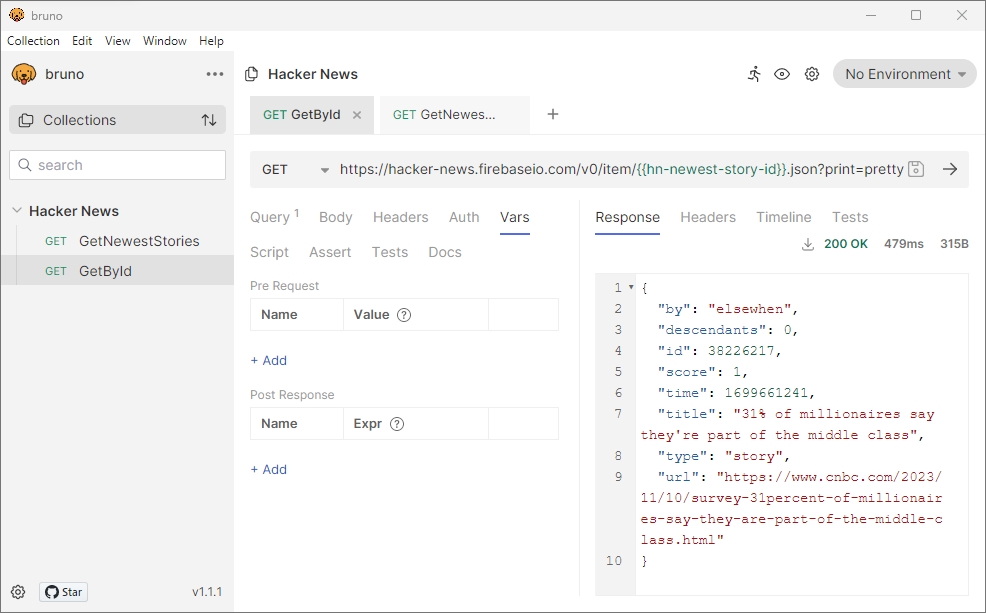This screenshot has width=986, height=613.
Task: Click the eye icon for variables view
Action: point(782,74)
